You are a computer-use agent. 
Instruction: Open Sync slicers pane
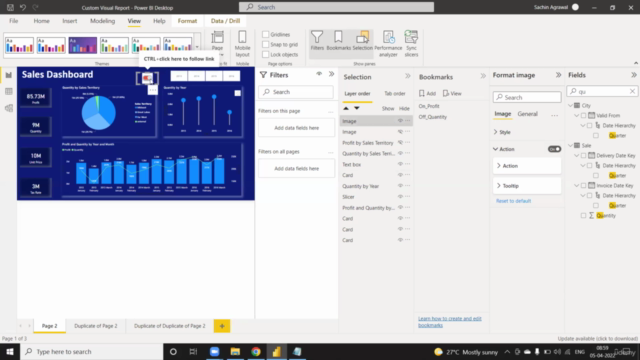(411, 43)
